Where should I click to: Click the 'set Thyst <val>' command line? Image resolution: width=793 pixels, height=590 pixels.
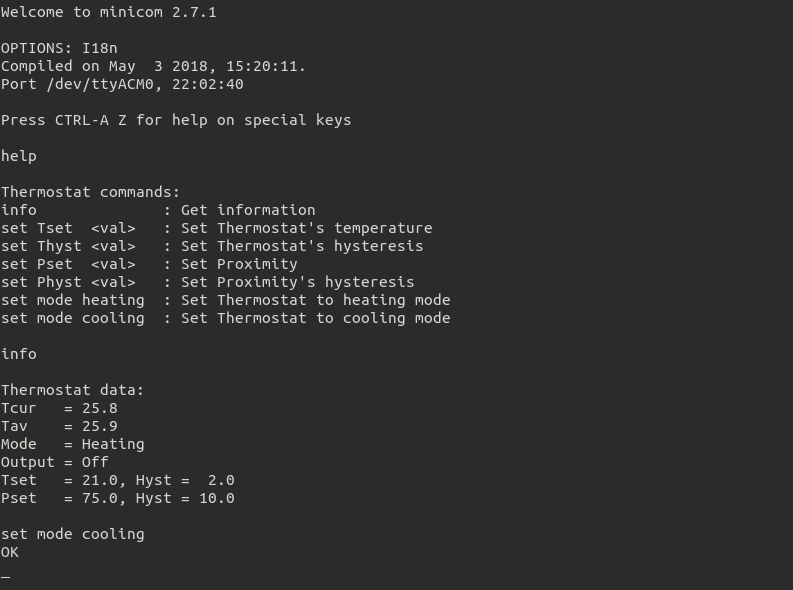coord(68,247)
